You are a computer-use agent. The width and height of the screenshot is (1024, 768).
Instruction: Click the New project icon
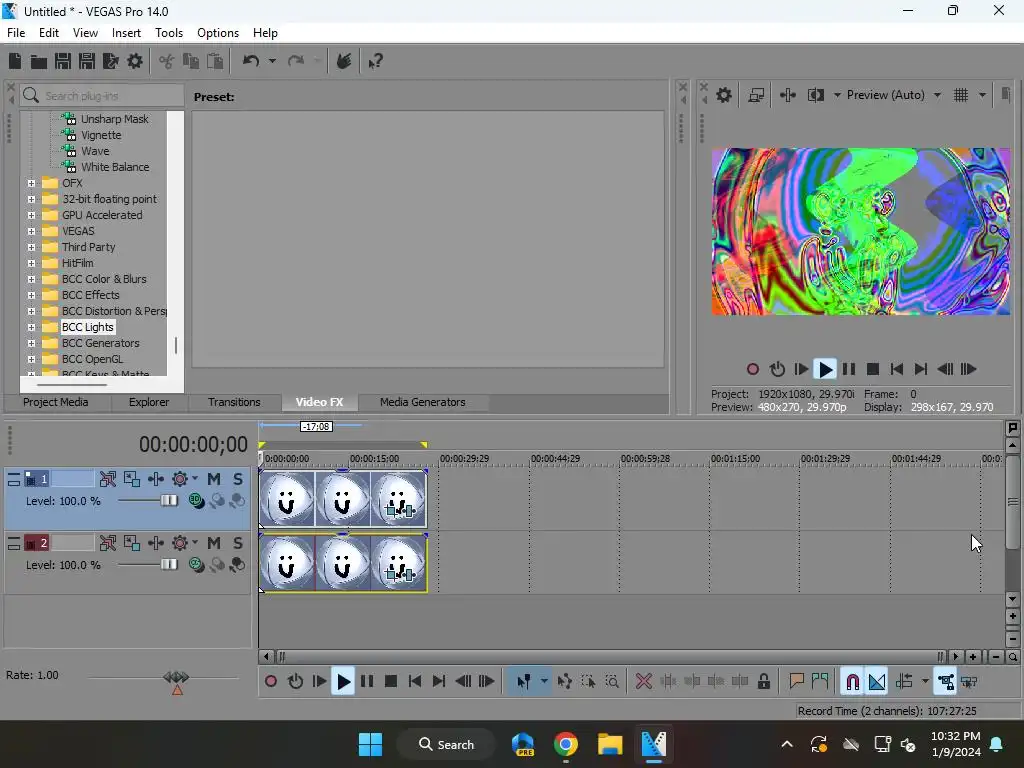(x=15, y=61)
